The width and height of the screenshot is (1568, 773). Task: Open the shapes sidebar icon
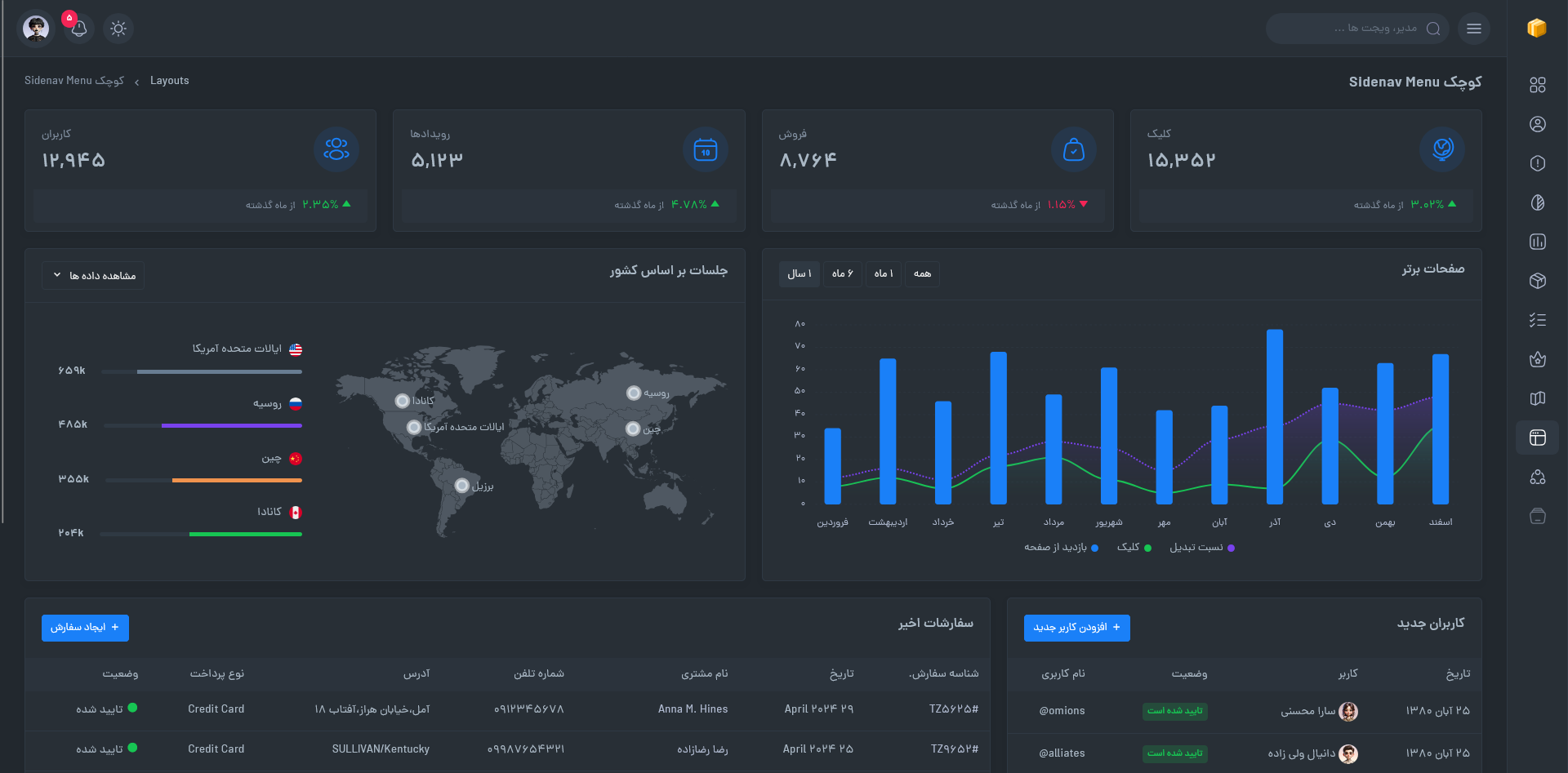coord(1538,477)
